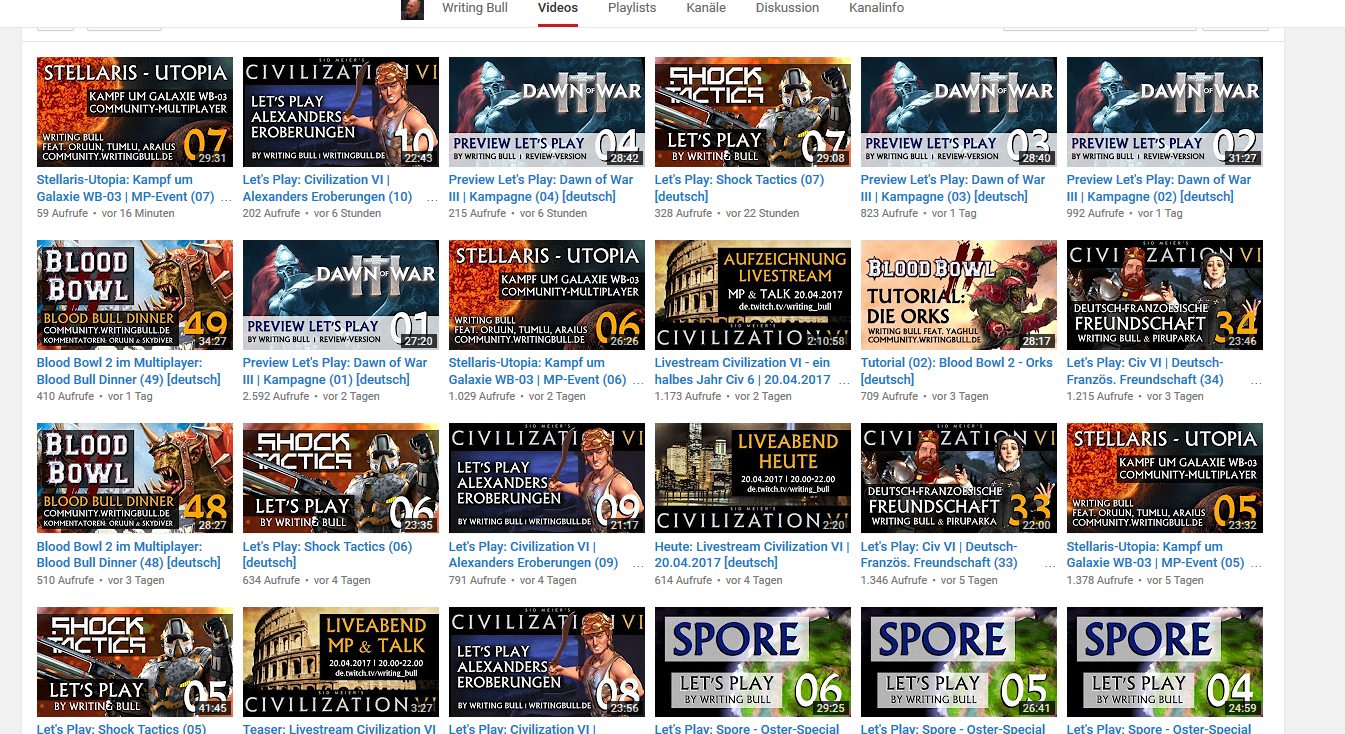Screen dimensions: 1345x734
Task: Open the Writing Bull channel home tab
Action: [x=475, y=8]
